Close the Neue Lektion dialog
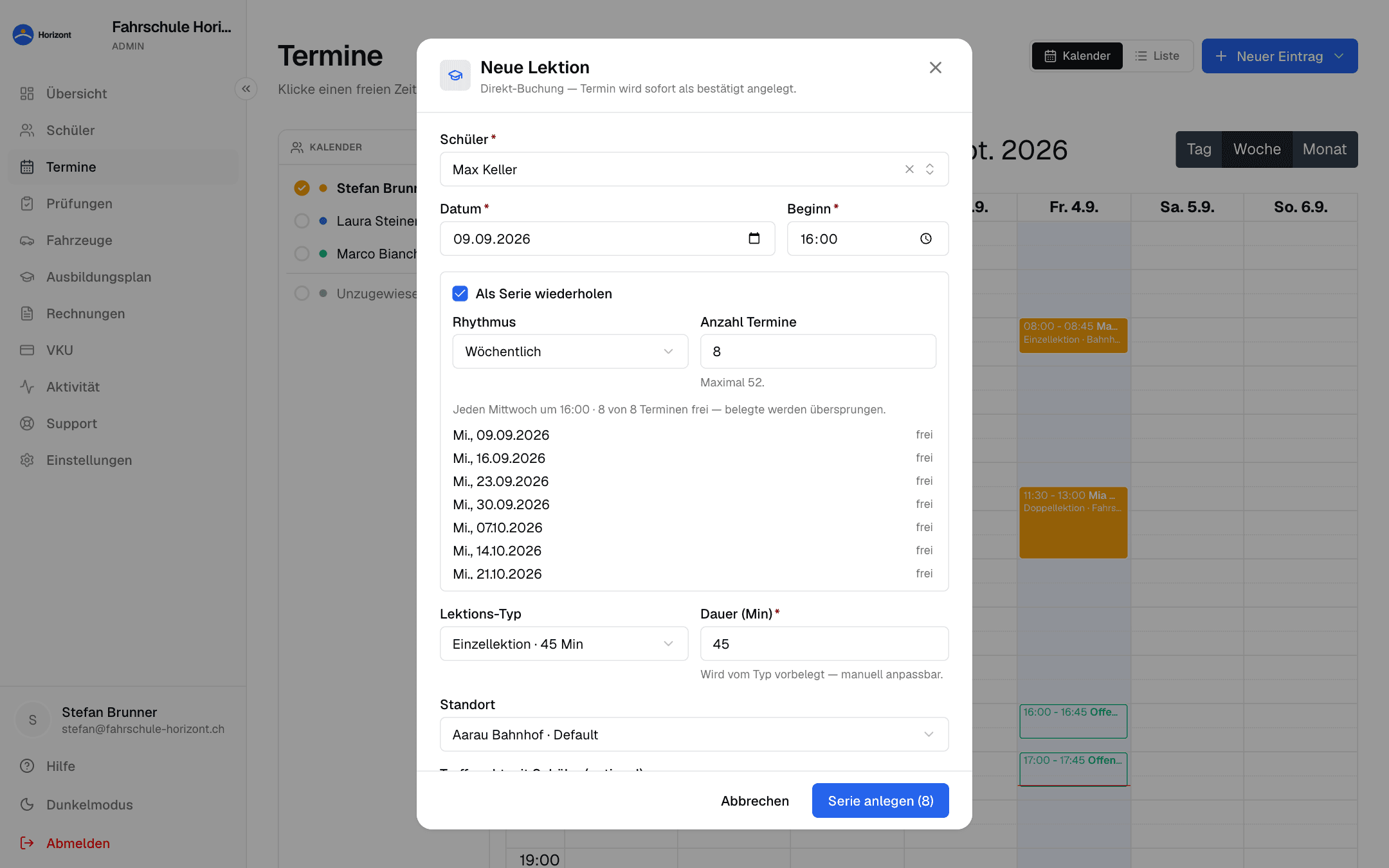 [x=936, y=68]
